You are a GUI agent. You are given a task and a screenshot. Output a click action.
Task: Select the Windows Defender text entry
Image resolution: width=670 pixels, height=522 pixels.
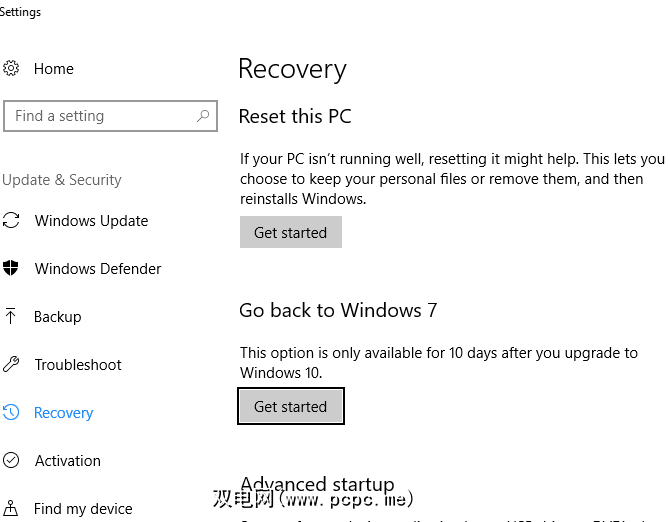pos(98,269)
